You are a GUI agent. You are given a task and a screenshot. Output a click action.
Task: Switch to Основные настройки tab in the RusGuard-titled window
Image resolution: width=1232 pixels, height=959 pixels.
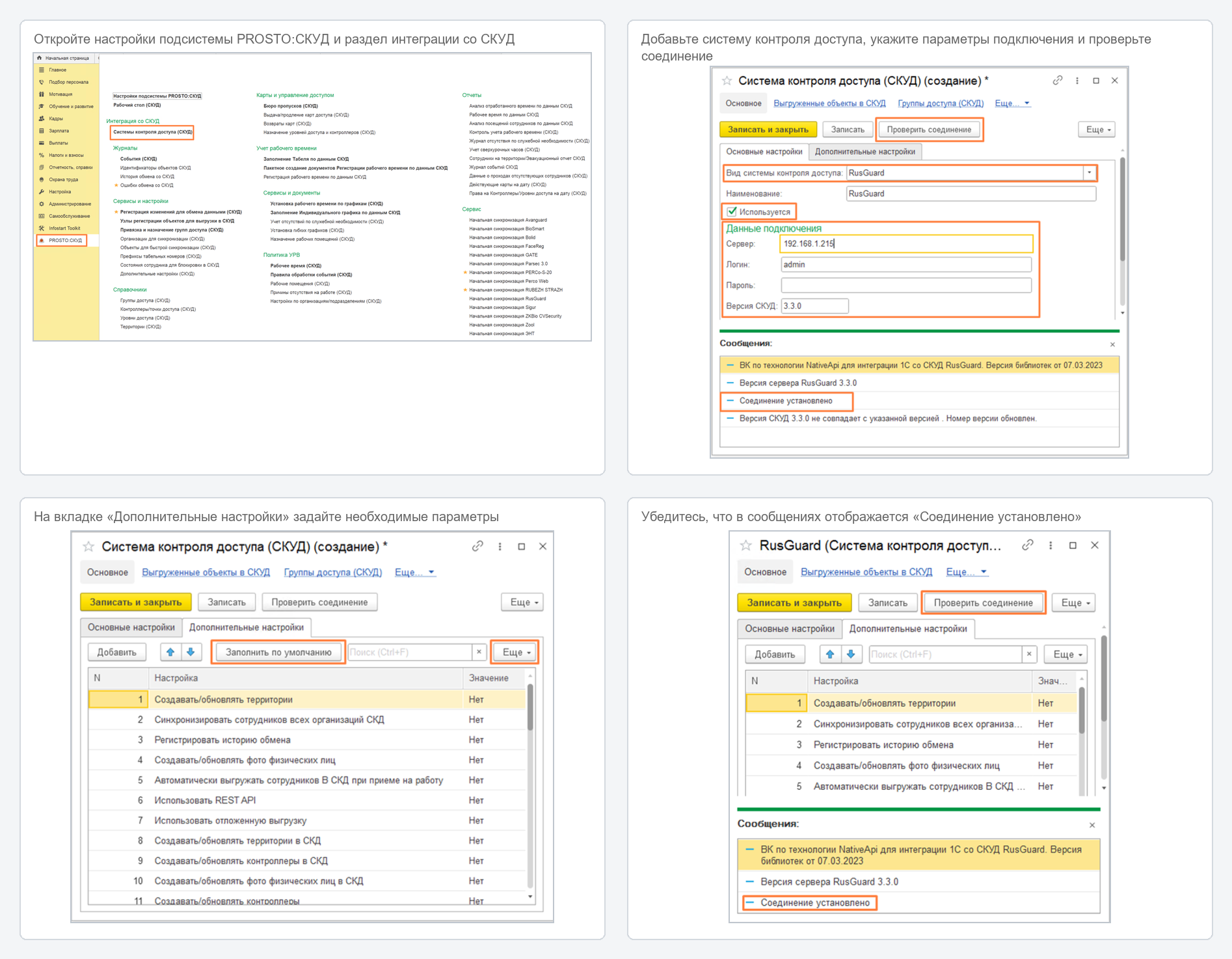click(x=789, y=628)
